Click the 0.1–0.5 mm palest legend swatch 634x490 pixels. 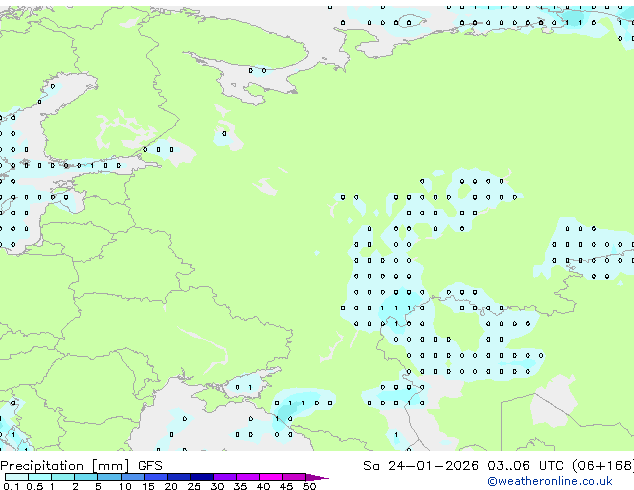(17, 477)
